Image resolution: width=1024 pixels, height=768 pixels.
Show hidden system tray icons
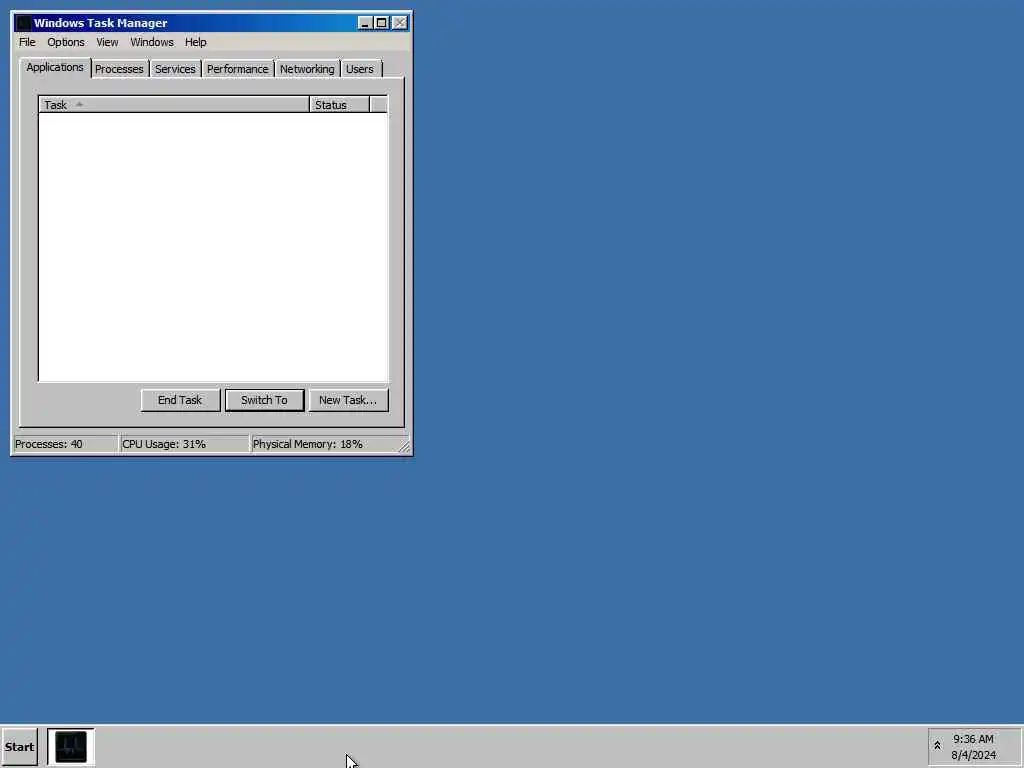[x=937, y=746]
